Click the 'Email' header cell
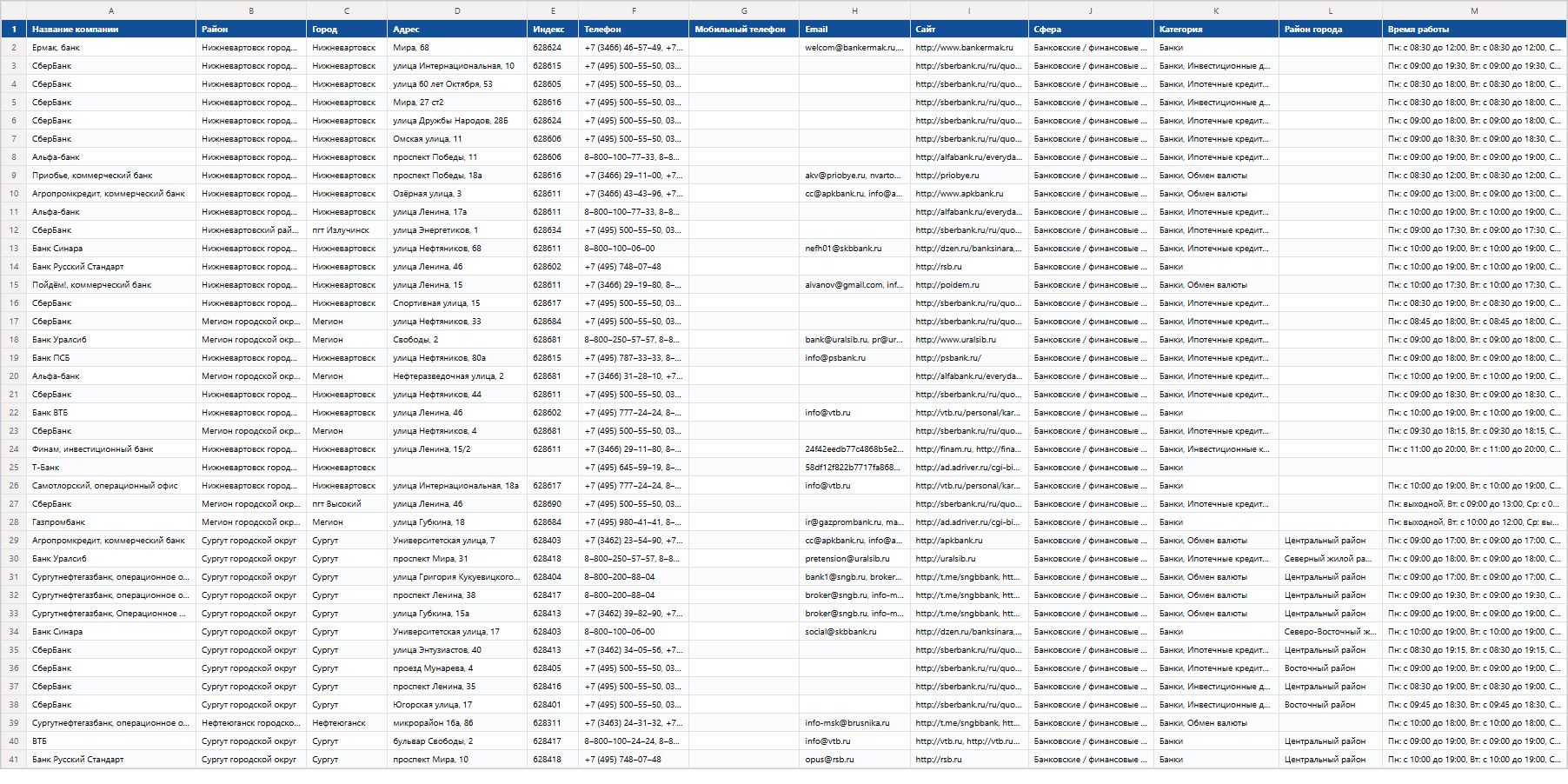The width and height of the screenshot is (1568, 784). [x=854, y=29]
